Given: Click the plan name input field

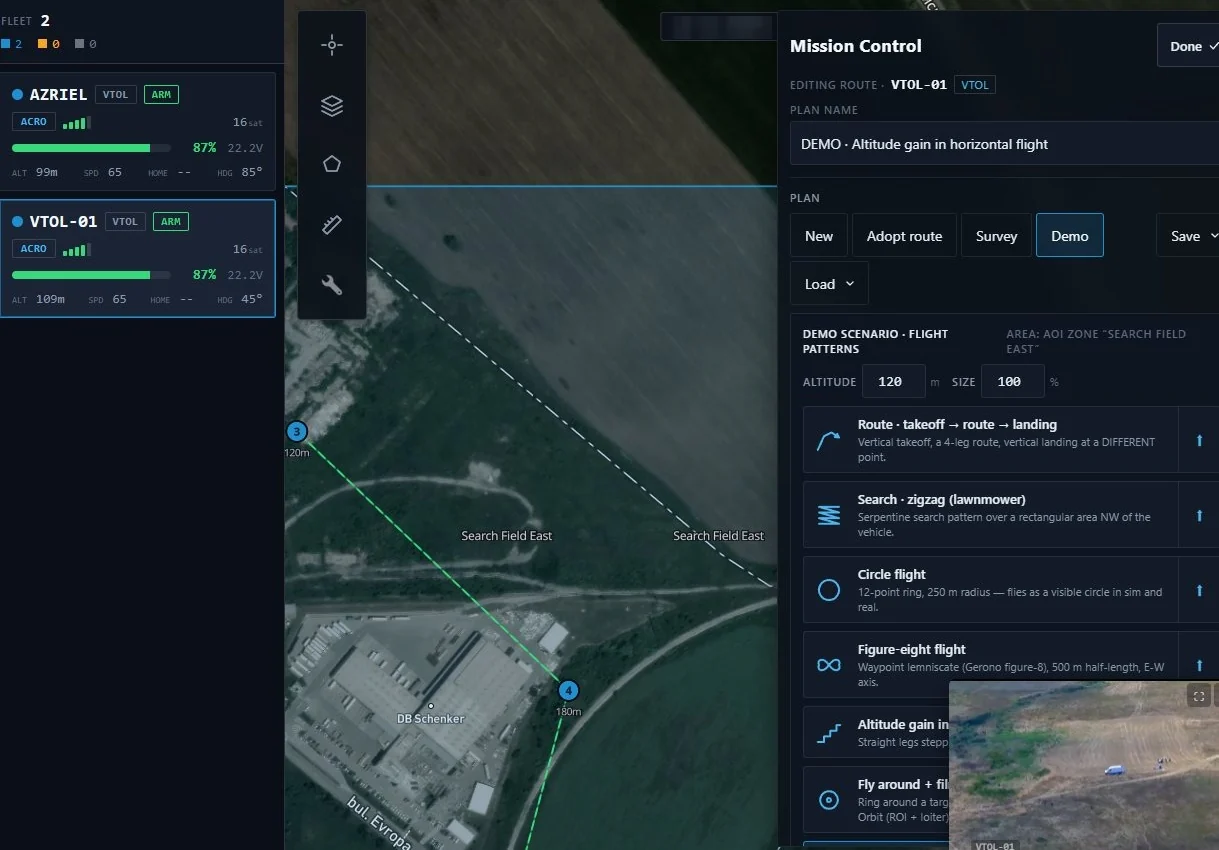Looking at the screenshot, I should (1004, 144).
